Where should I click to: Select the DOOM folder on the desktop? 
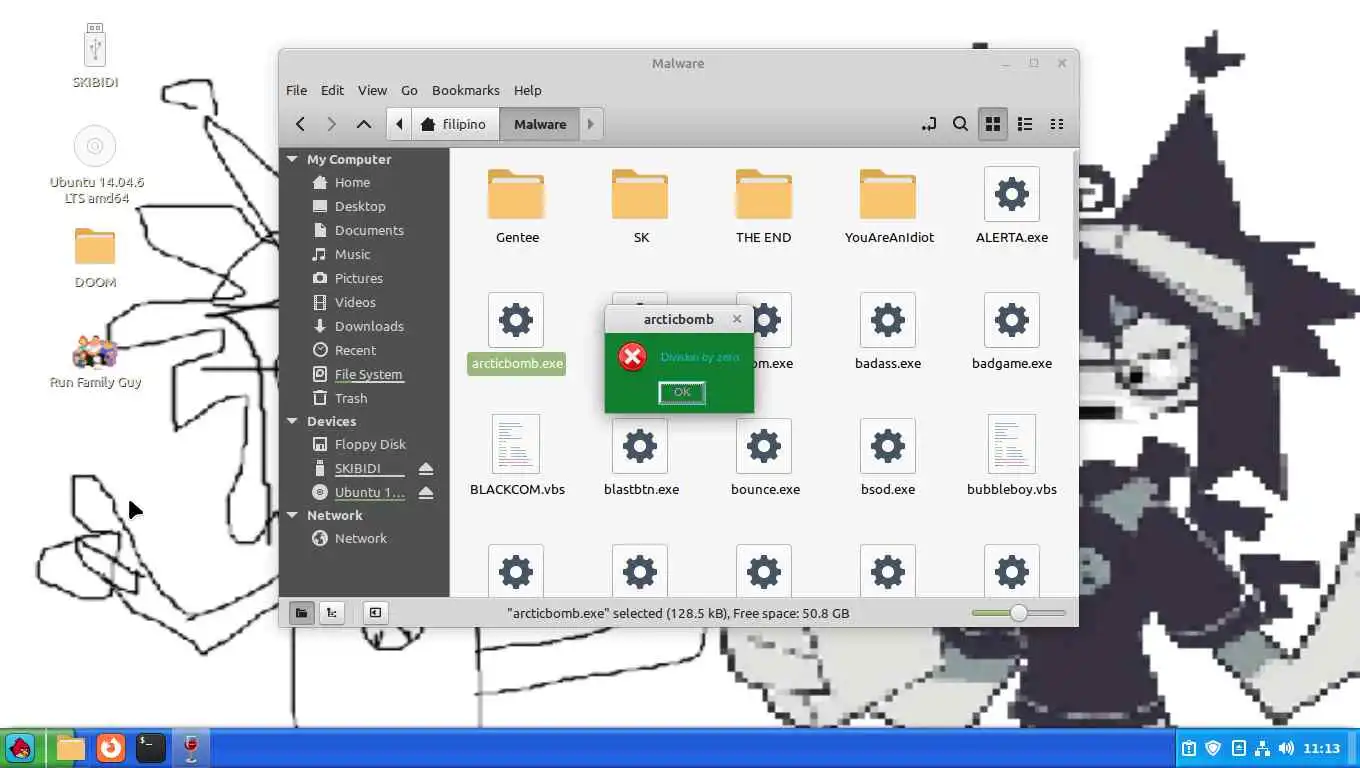[95, 258]
